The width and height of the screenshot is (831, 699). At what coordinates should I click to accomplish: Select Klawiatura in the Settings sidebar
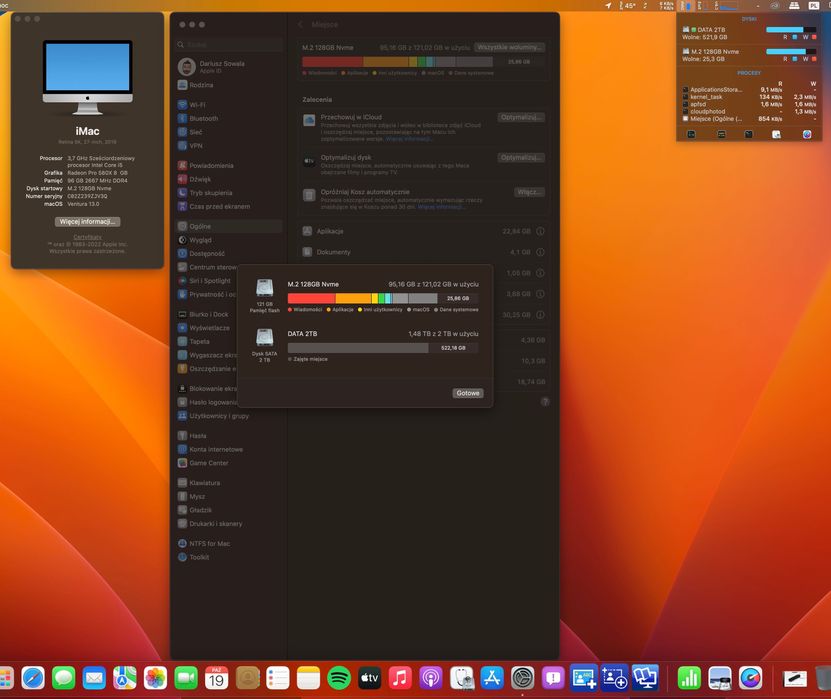[x=229, y=483]
